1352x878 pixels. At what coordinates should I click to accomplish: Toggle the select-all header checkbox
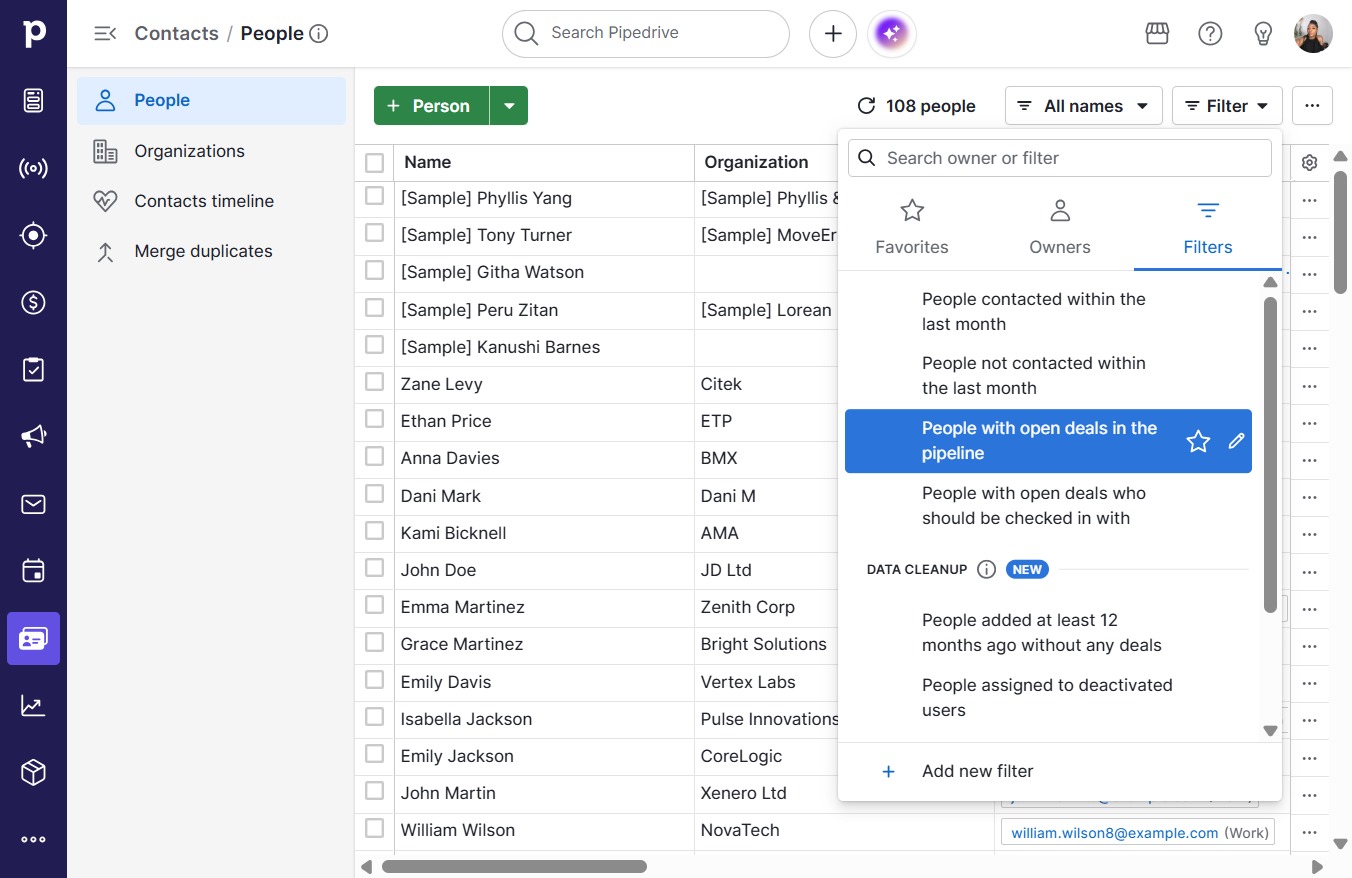[x=374, y=162]
